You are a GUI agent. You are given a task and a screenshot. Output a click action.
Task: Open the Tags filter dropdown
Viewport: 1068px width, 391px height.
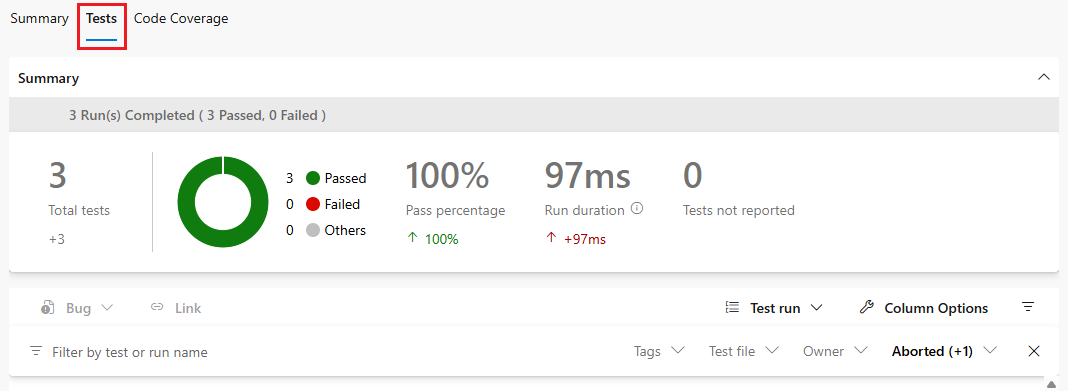(659, 351)
